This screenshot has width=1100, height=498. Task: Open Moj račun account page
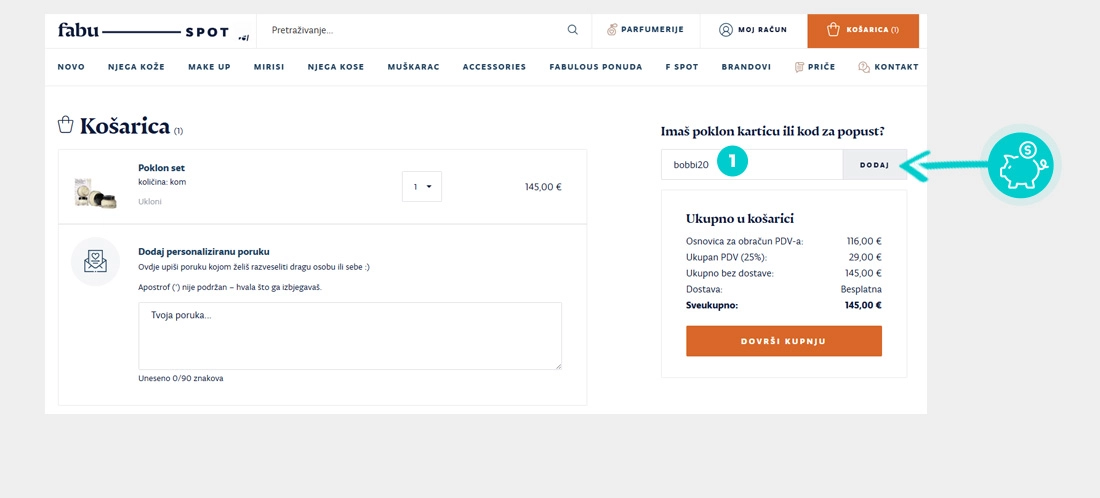[x=753, y=30]
